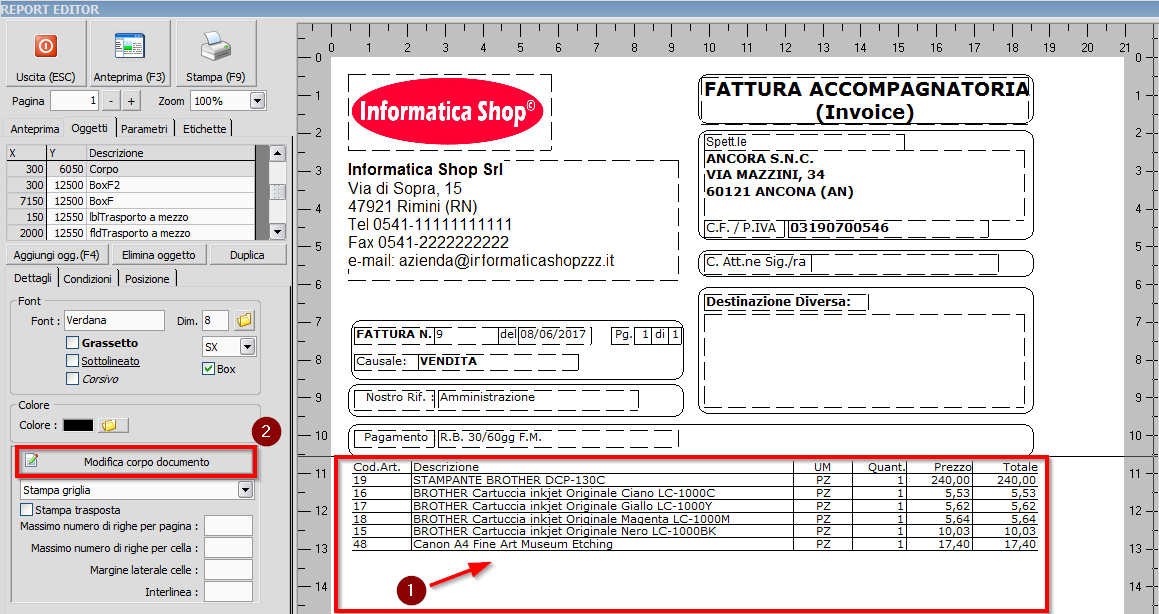This screenshot has height=614, width=1159.
Task: Click the Dim. font size field
Action: pyautogui.click(x=215, y=321)
